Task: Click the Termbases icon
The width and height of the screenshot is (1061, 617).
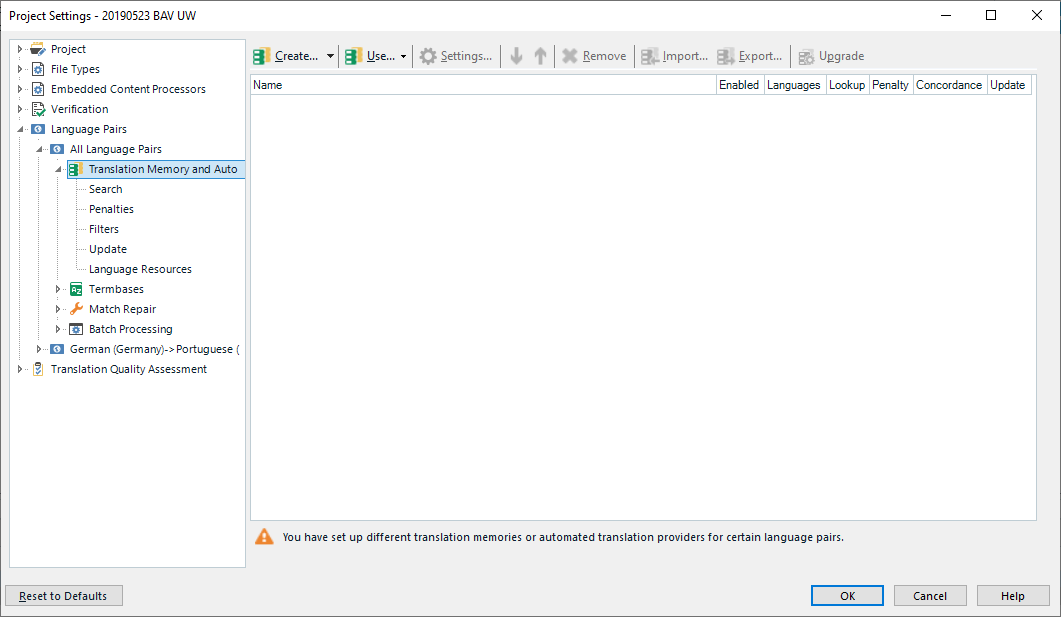Action: 76,289
